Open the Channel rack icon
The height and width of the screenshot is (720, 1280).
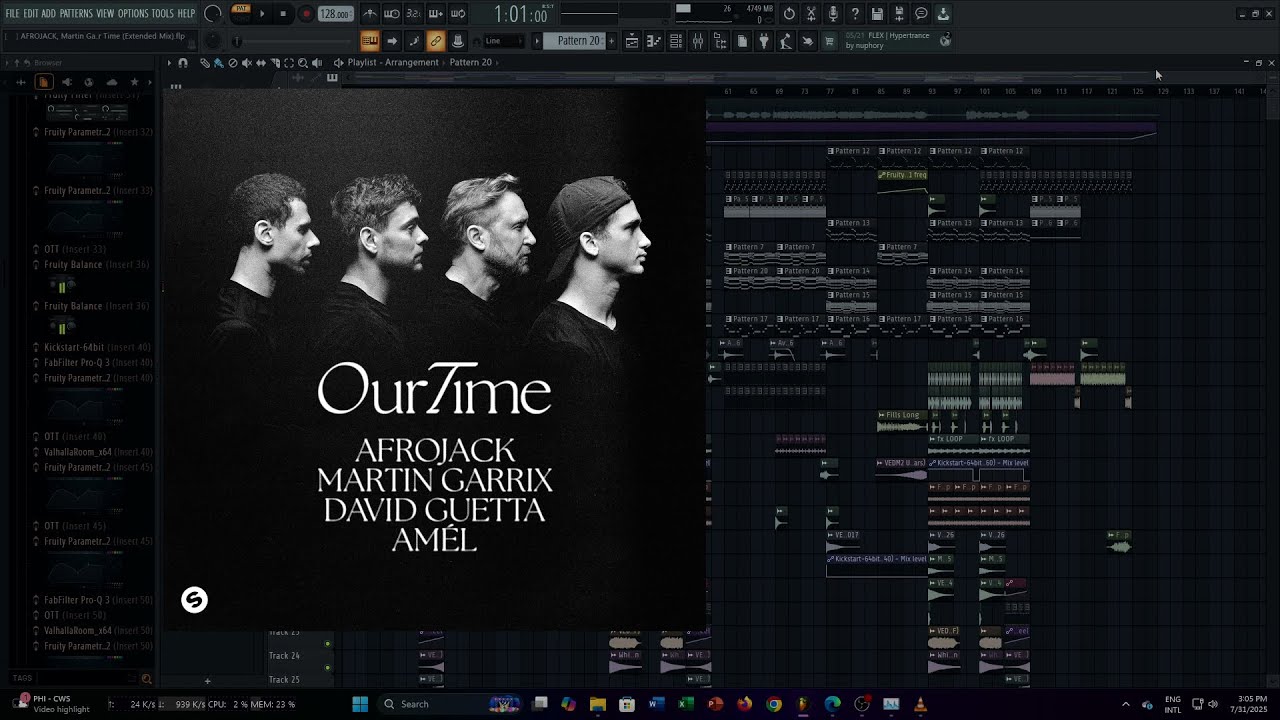click(x=676, y=41)
